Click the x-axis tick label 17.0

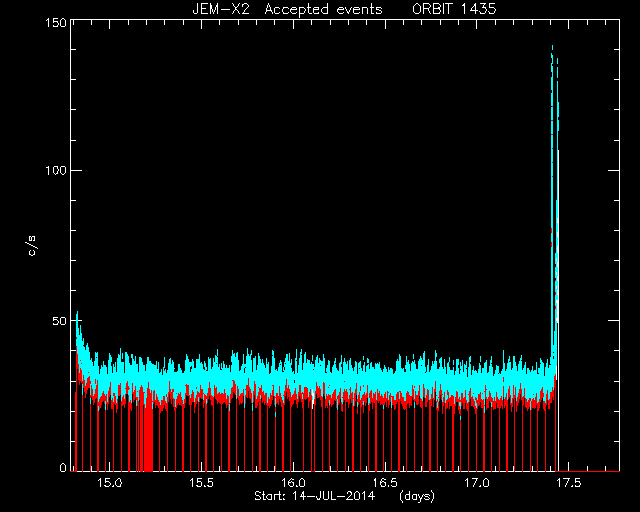(477, 483)
